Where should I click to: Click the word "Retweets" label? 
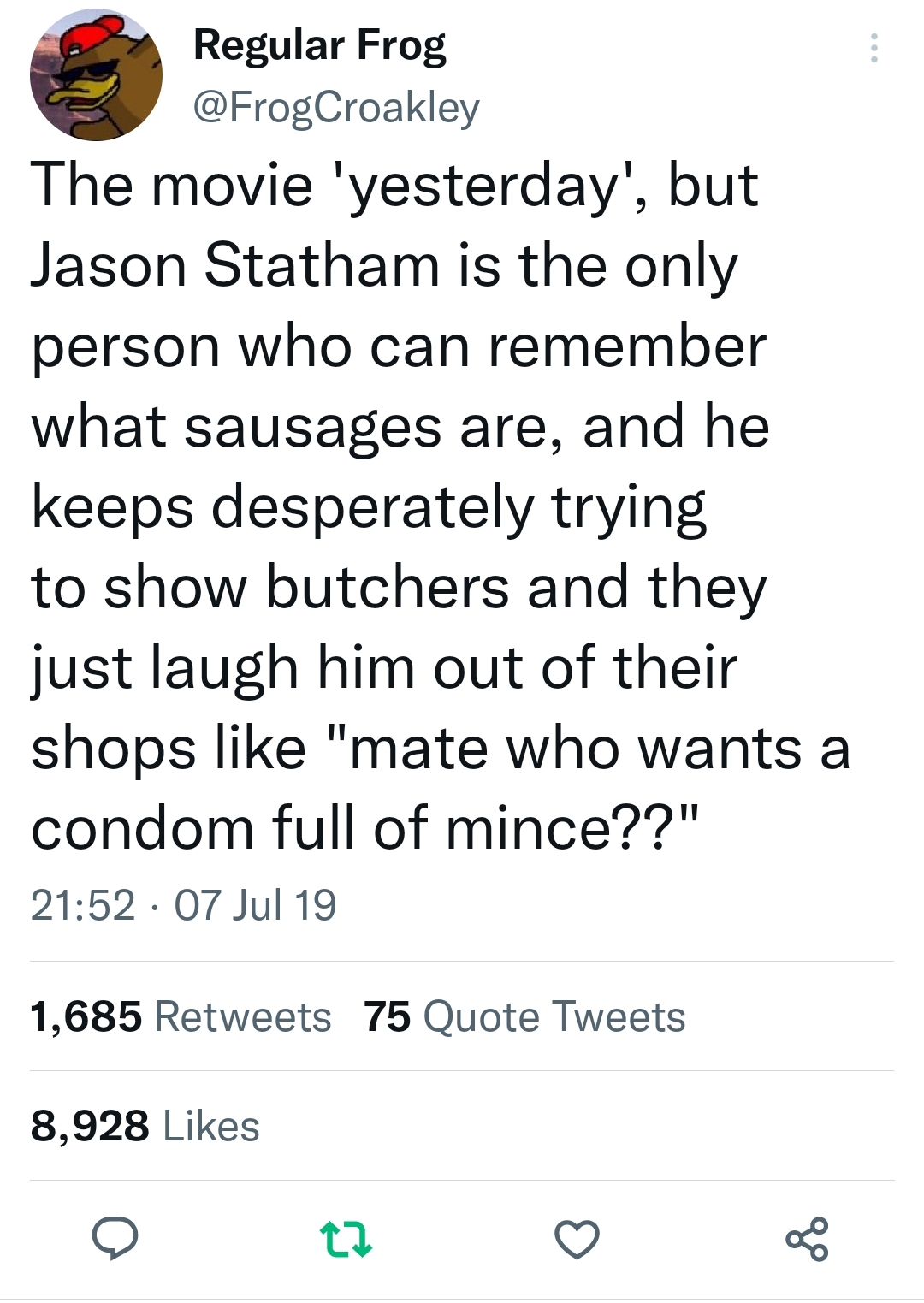point(242,1016)
